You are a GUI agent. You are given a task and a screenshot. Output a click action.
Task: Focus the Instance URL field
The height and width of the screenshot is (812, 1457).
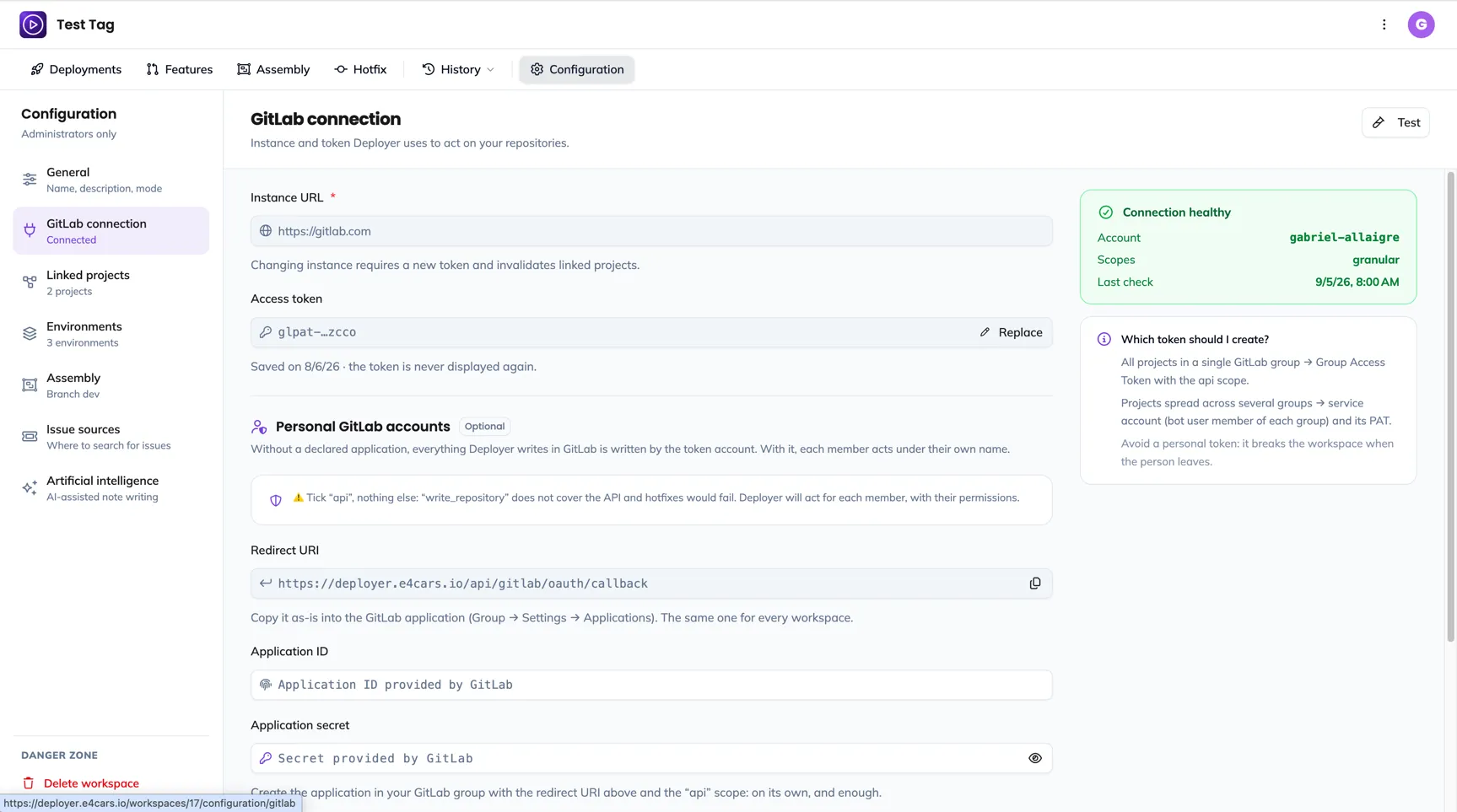click(x=651, y=231)
